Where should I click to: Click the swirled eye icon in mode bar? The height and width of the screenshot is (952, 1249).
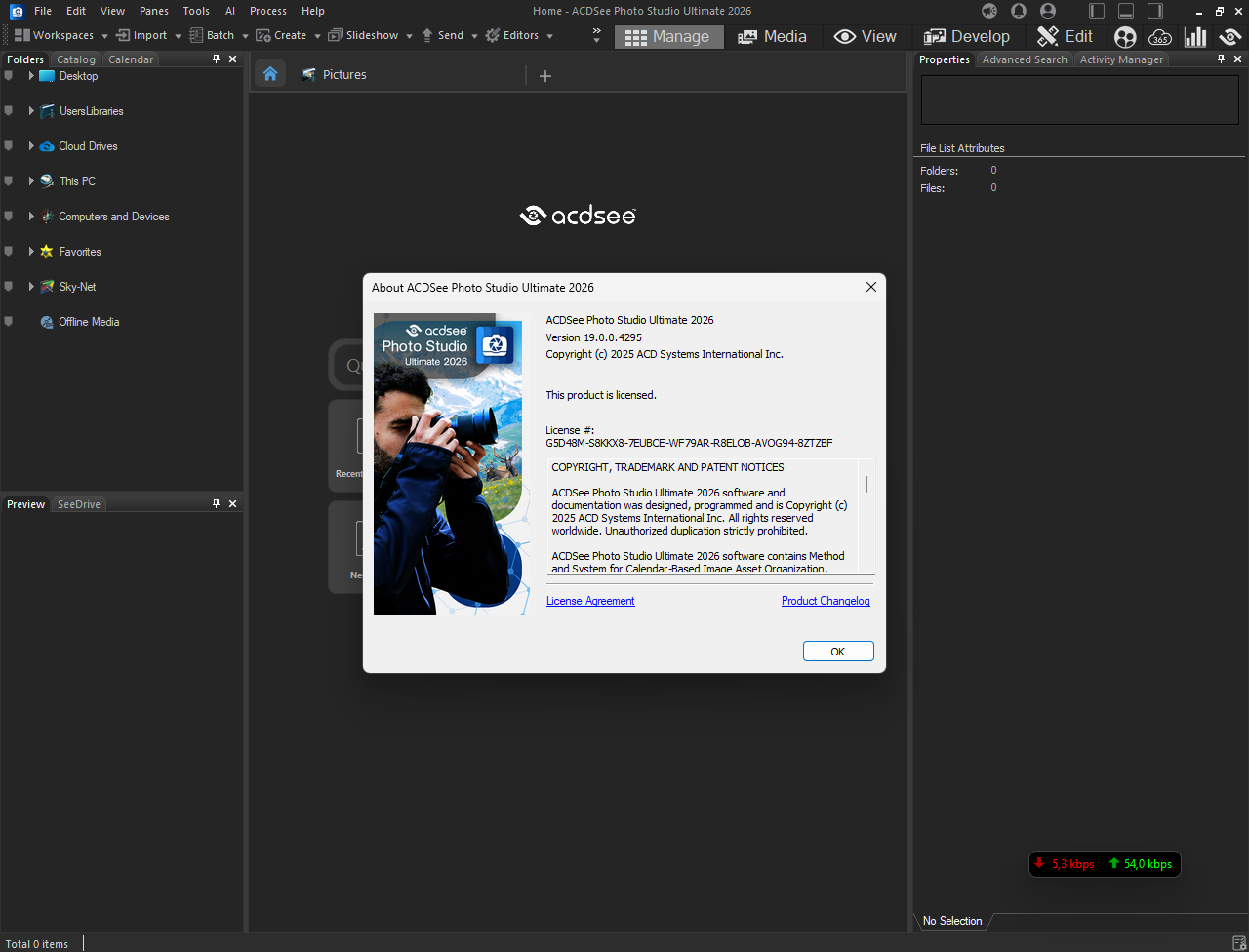point(1230,37)
